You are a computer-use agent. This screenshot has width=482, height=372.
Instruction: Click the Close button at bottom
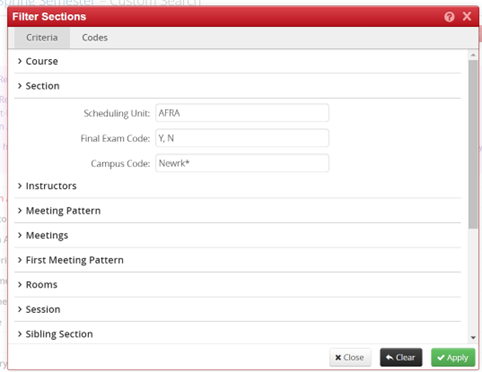(350, 357)
